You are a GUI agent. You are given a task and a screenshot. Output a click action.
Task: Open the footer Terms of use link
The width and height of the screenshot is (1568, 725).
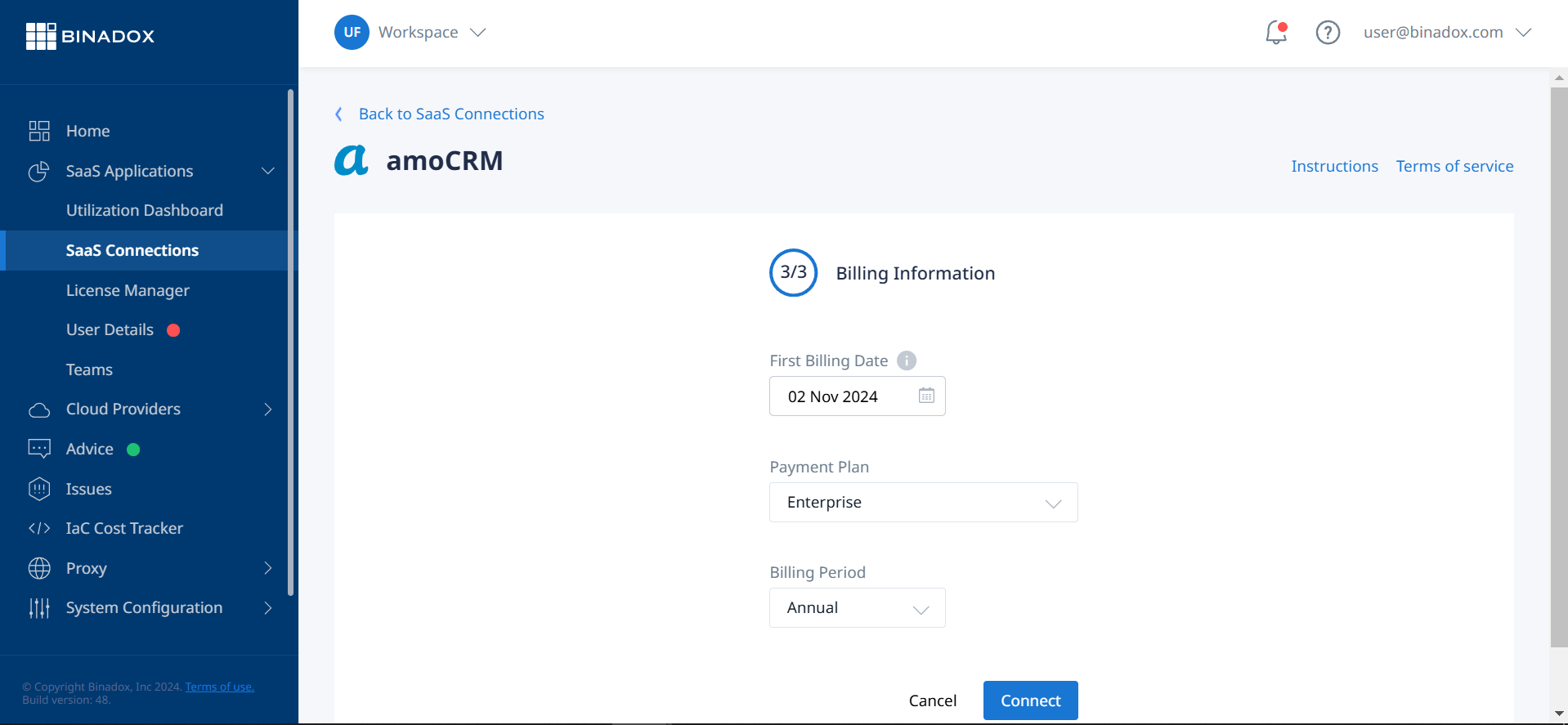(219, 687)
